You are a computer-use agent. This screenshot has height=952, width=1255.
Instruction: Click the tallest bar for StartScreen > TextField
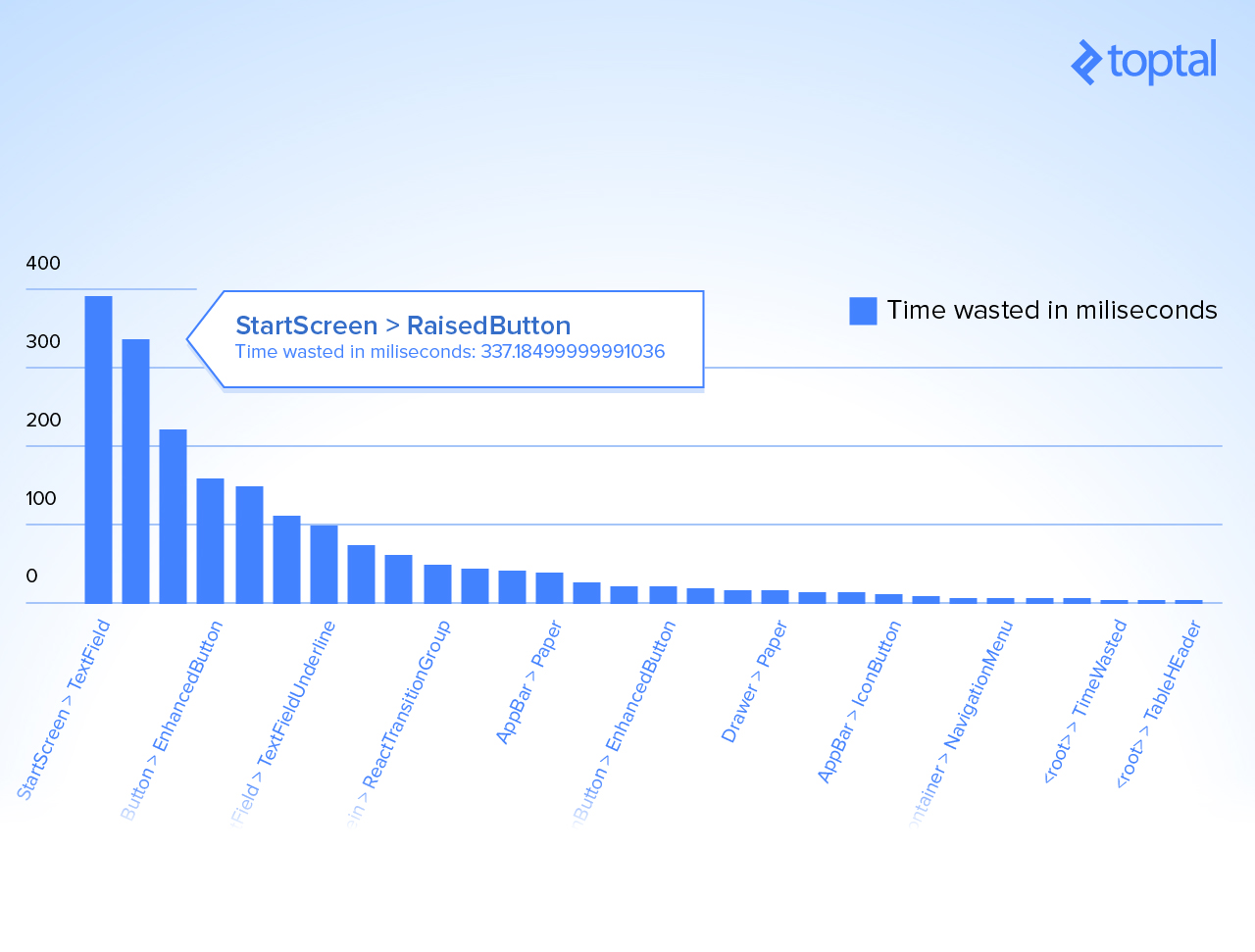click(x=98, y=449)
